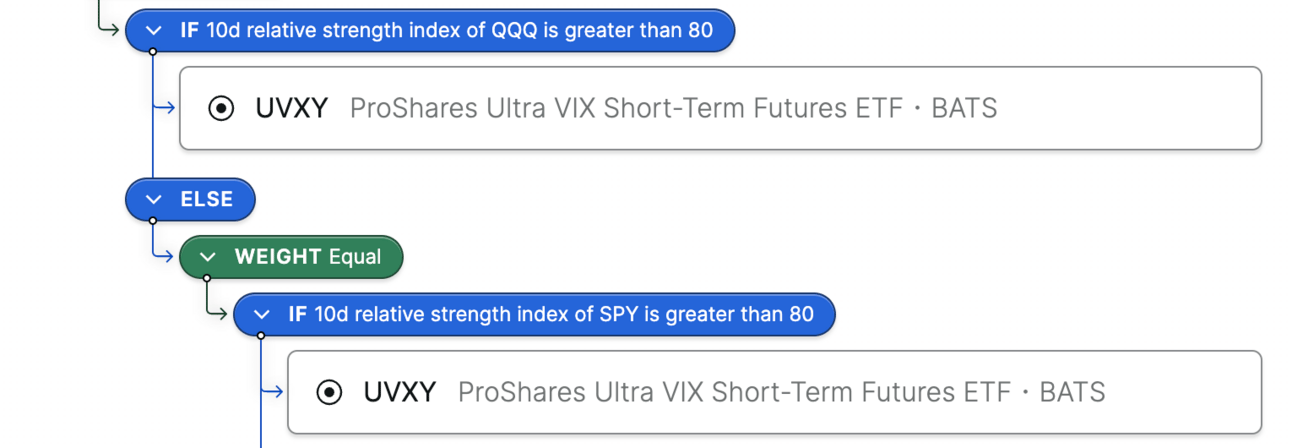Screen dimensions: 1292x448
Task: Open the WEIGHT Equal weighting label
Action: (307, 257)
